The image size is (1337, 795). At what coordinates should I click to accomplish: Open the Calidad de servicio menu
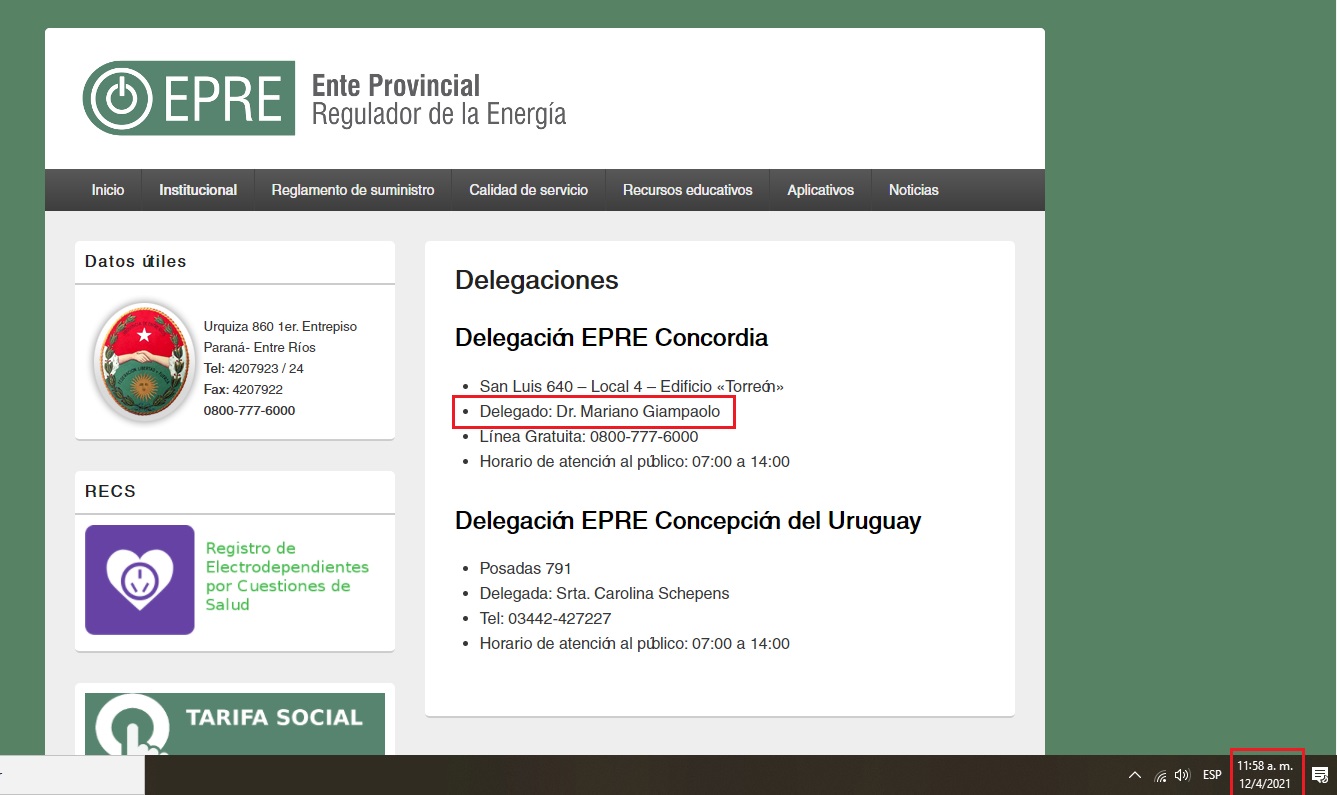tap(528, 190)
